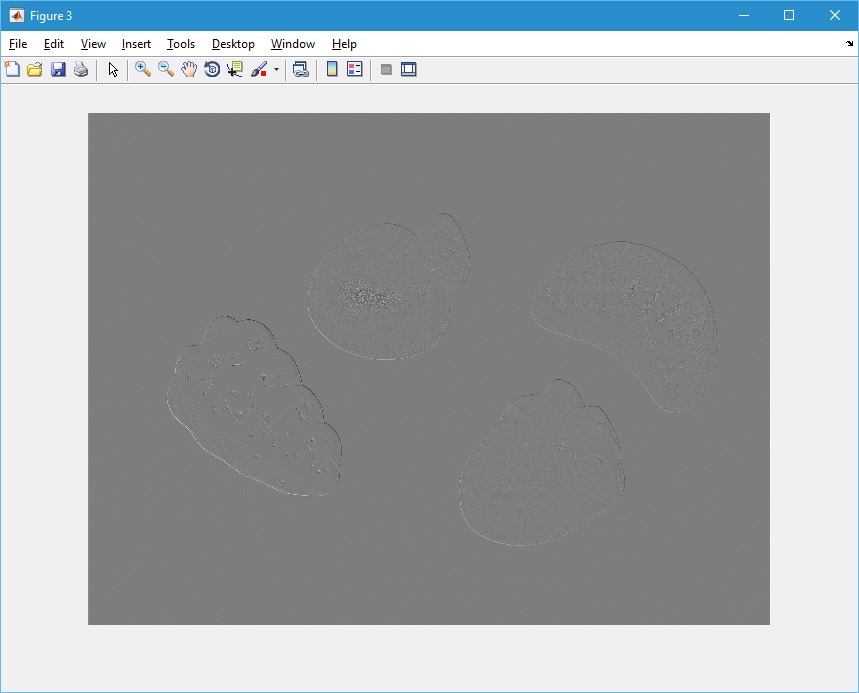Activate the Pan hand tool
The image size is (859, 693).
189,69
